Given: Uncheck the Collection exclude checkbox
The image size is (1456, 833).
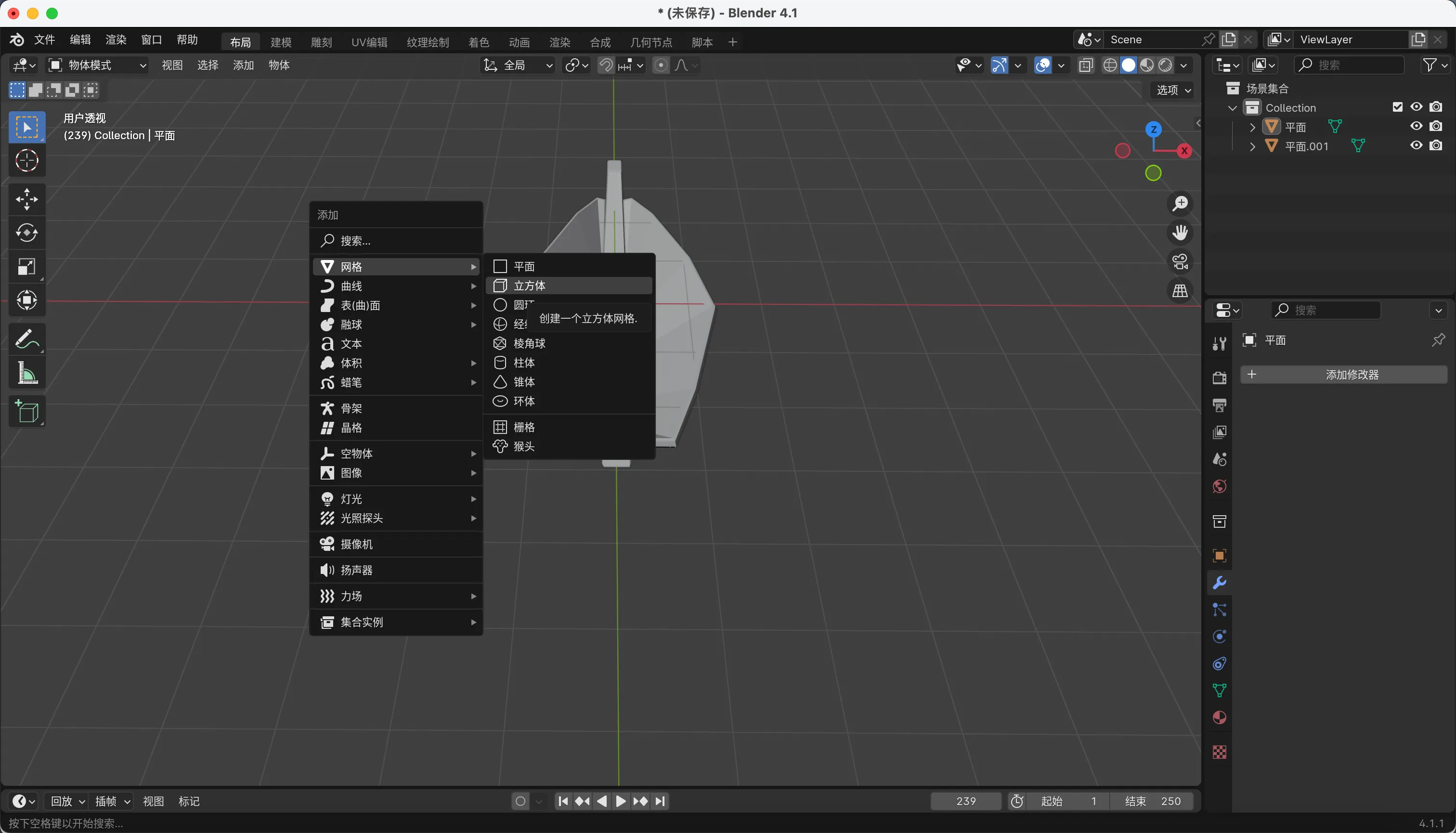Looking at the screenshot, I should pyautogui.click(x=1397, y=107).
